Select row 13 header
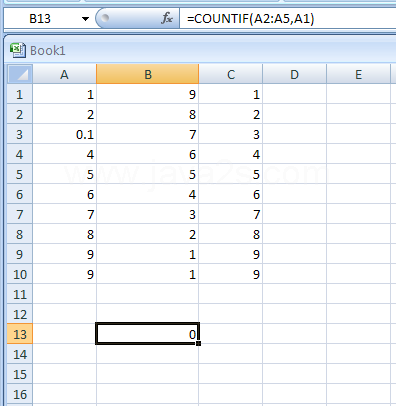 pyautogui.click(x=20, y=334)
